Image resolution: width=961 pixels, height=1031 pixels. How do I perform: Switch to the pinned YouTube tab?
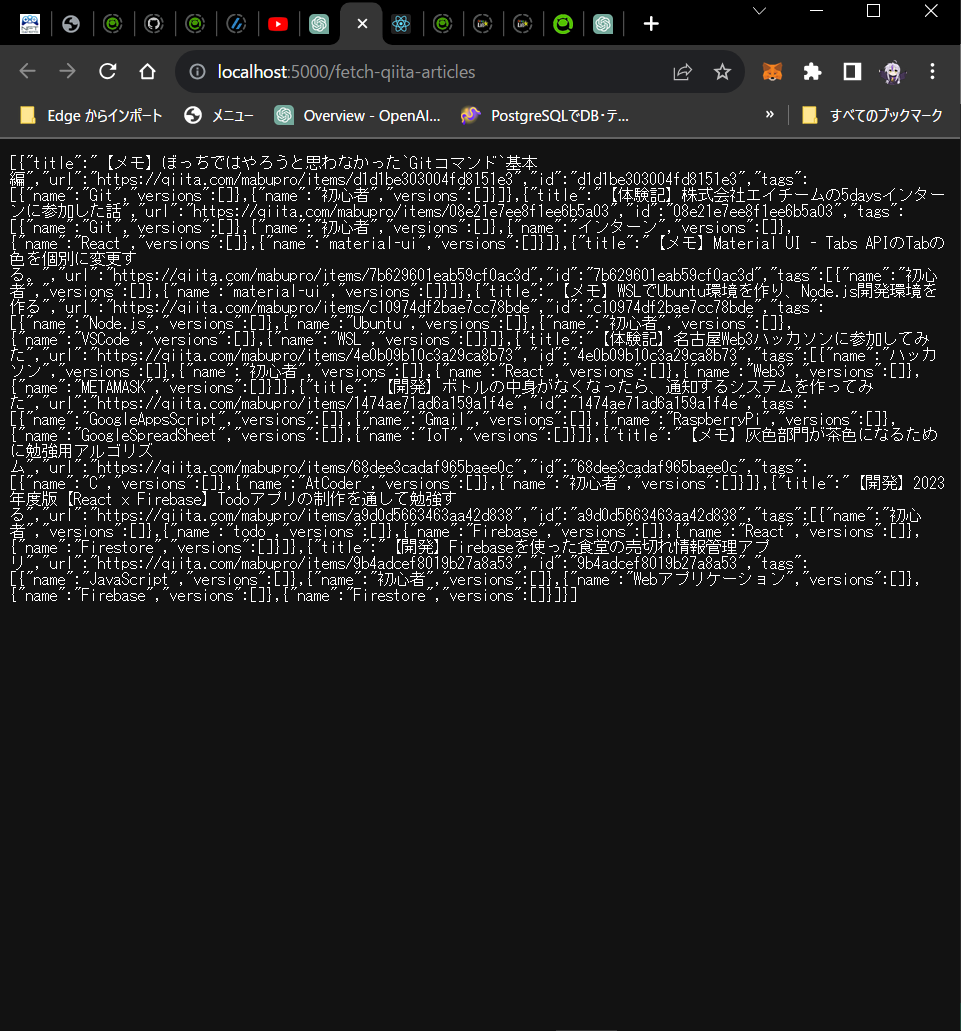tap(278, 23)
